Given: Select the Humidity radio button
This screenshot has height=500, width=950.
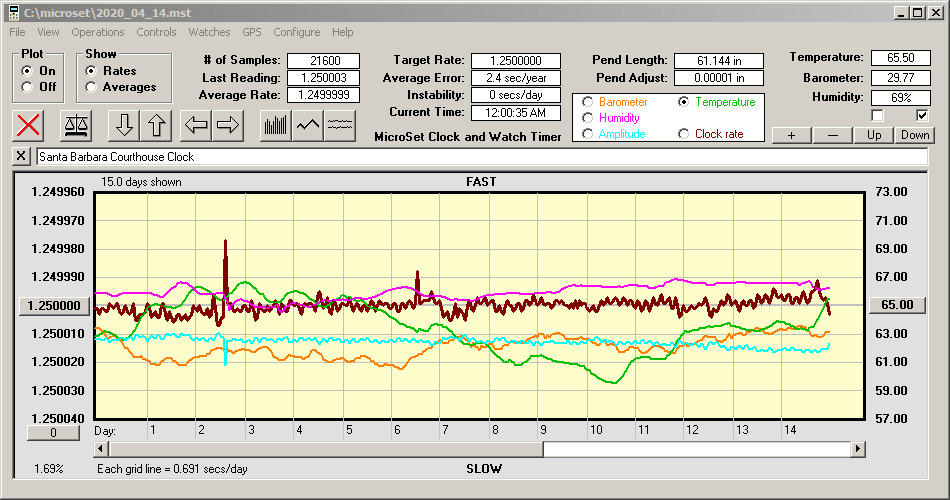Looking at the screenshot, I should coord(587,118).
